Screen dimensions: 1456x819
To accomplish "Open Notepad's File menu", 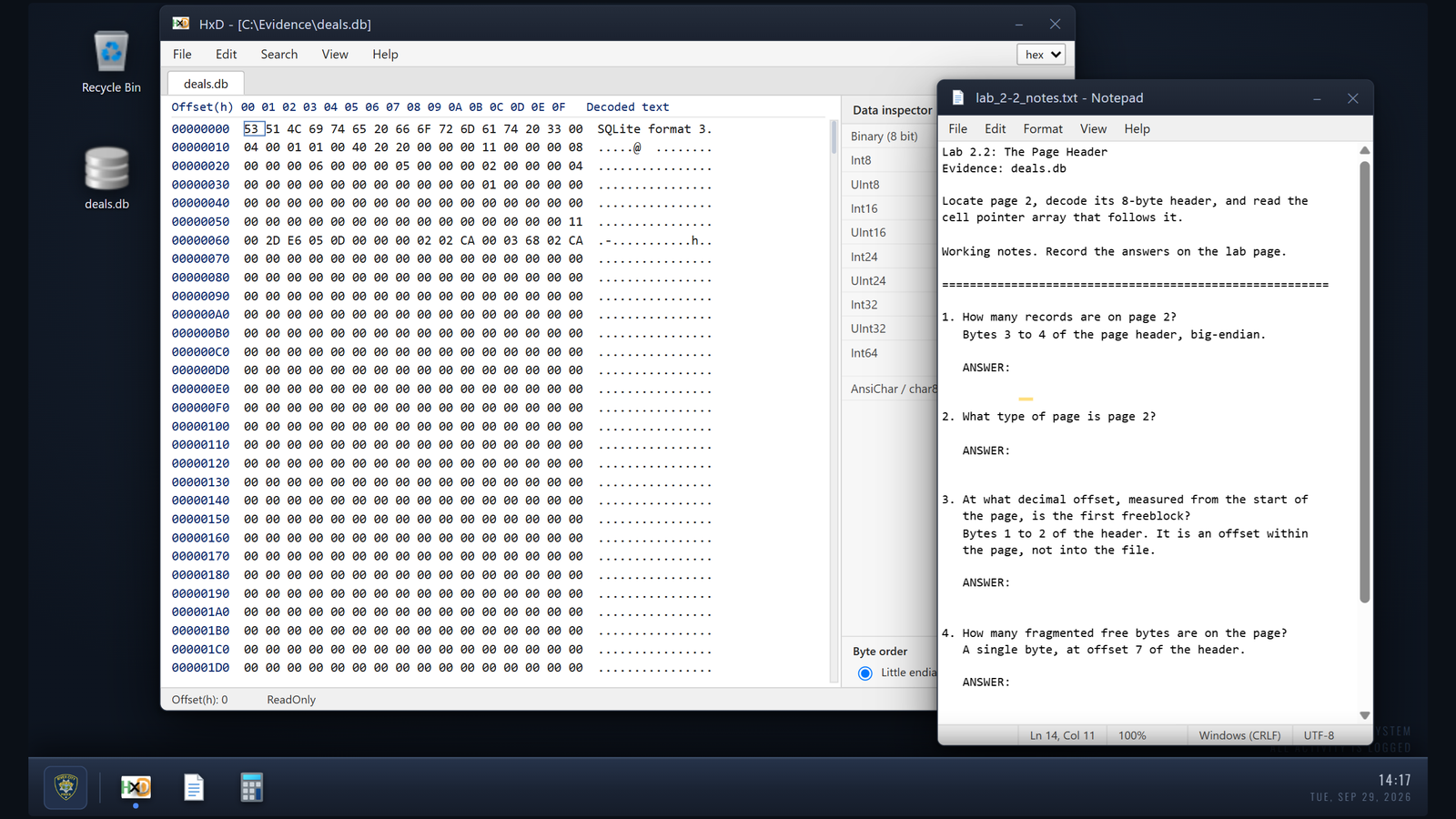I will click(x=957, y=129).
